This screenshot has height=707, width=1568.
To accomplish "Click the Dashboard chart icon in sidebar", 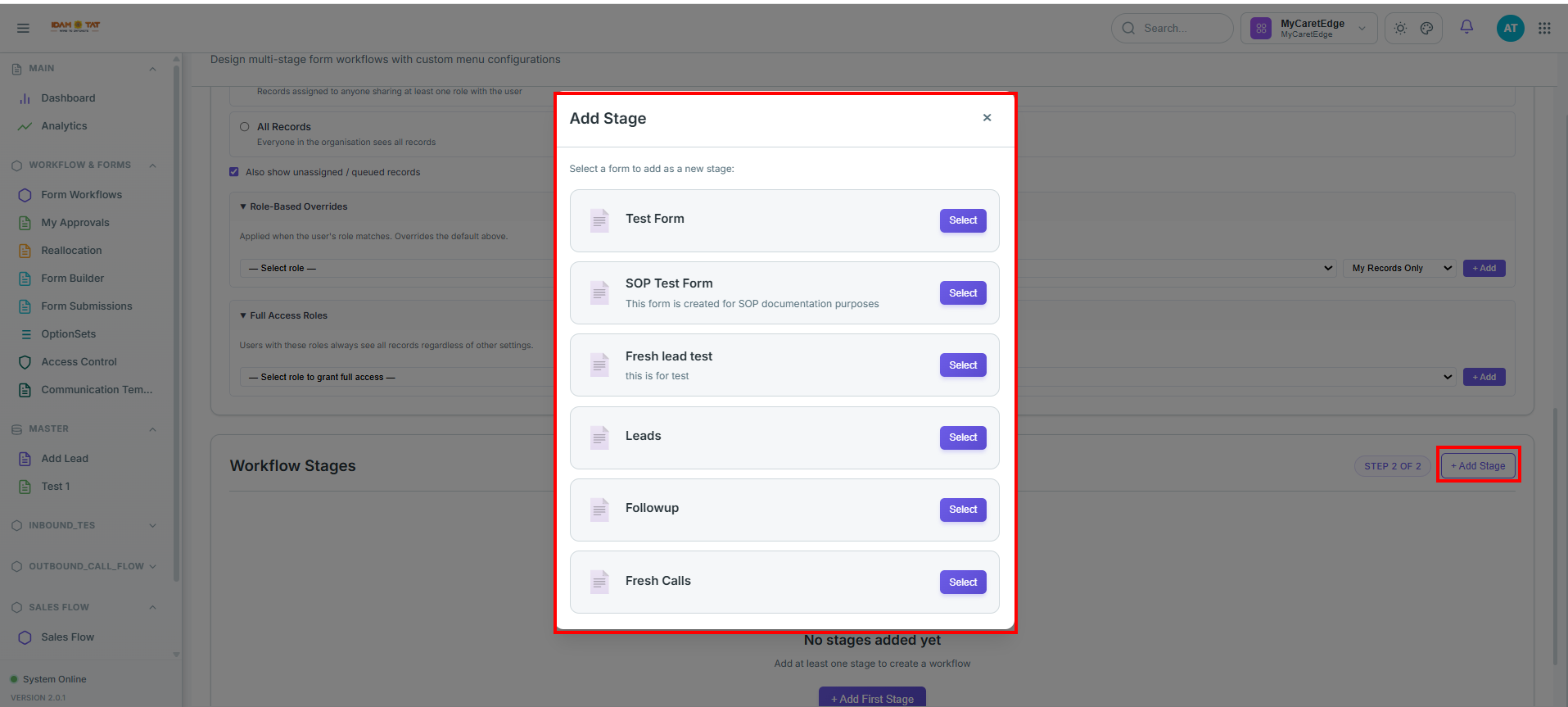I will tap(25, 98).
